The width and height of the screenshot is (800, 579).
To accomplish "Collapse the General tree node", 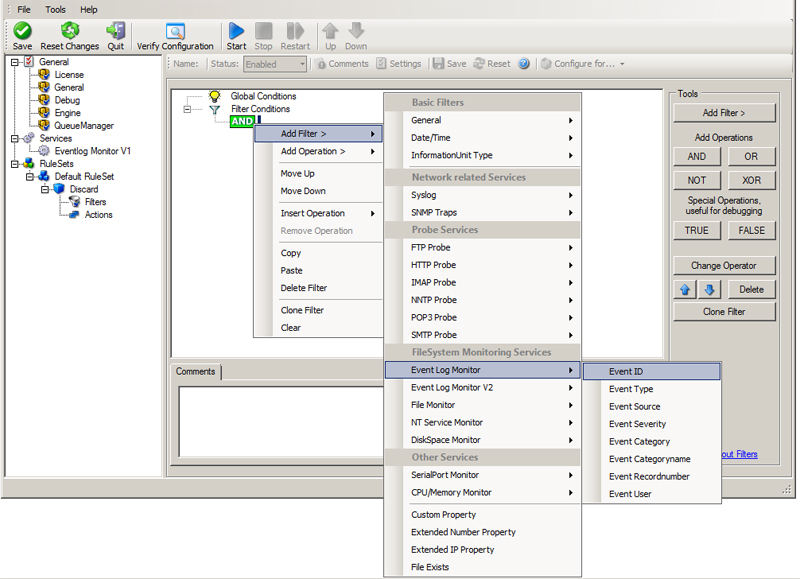I will pyautogui.click(x=15, y=62).
